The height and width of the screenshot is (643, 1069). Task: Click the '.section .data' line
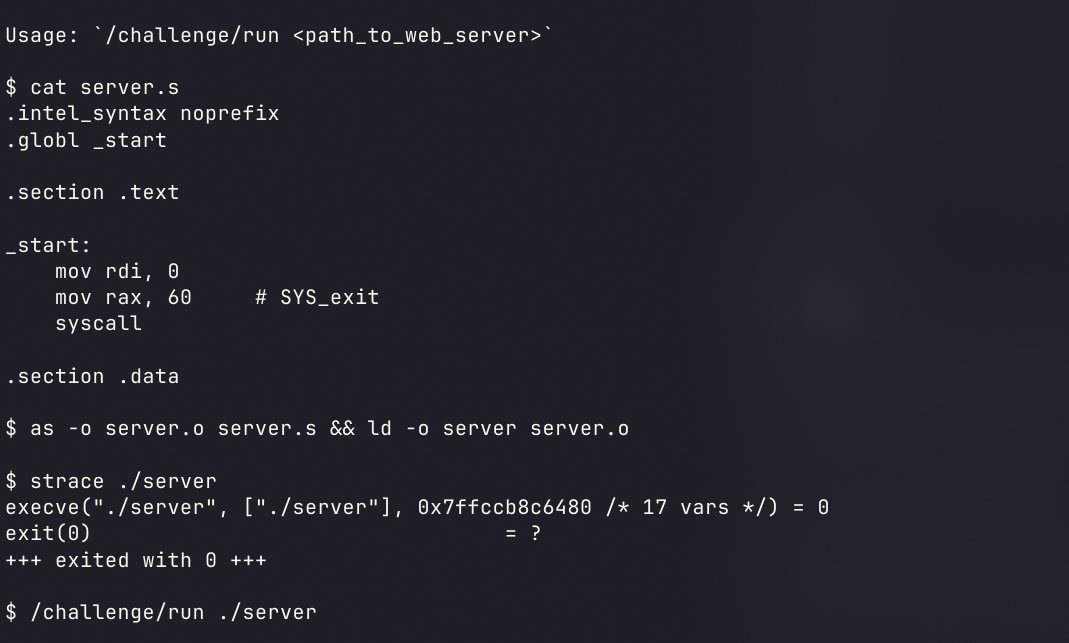92,376
